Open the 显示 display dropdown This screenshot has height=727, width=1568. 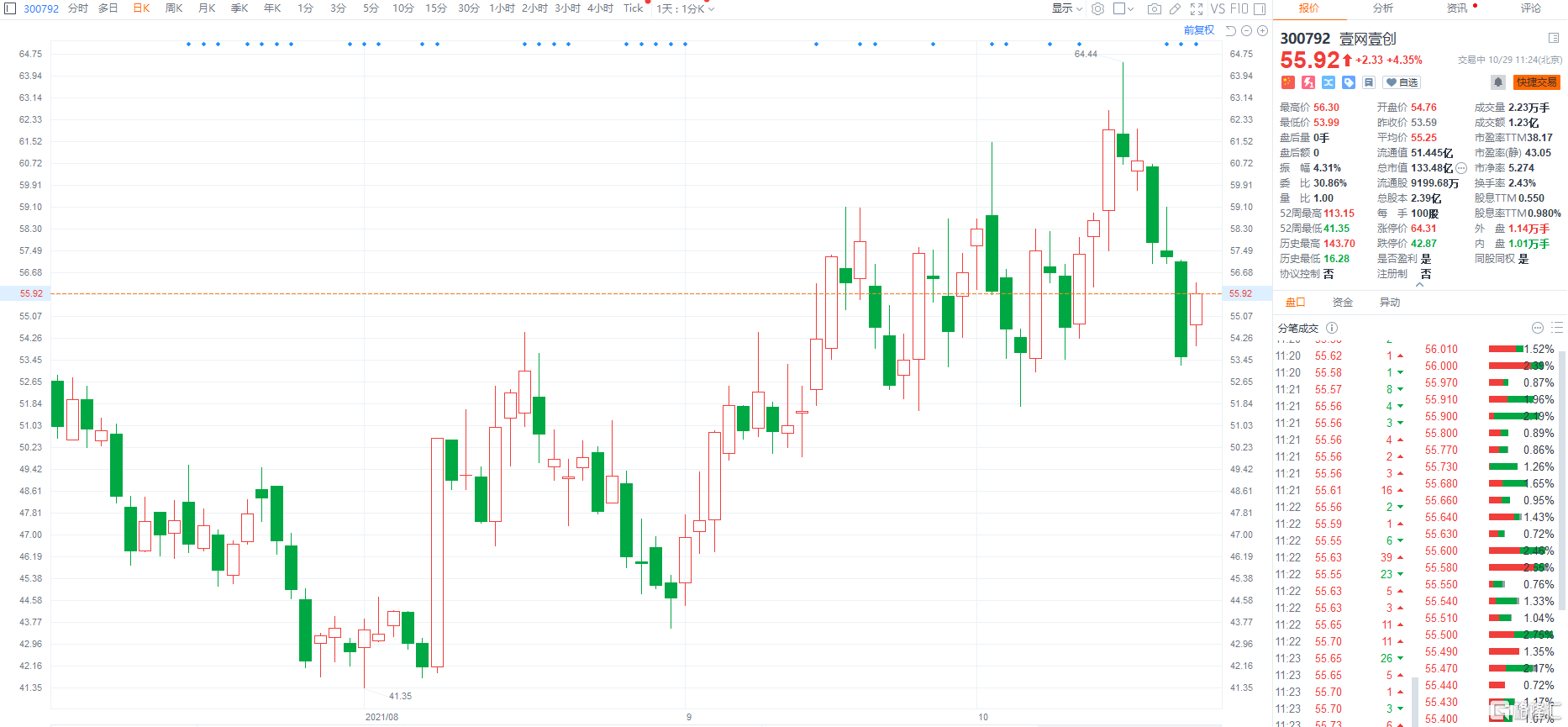1067,8
